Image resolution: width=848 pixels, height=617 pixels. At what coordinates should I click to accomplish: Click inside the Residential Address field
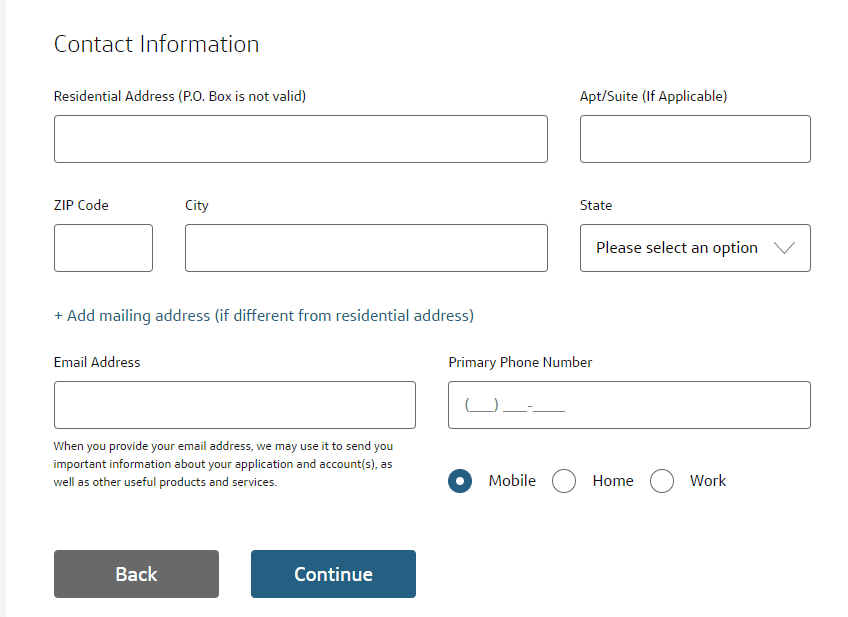pos(300,139)
